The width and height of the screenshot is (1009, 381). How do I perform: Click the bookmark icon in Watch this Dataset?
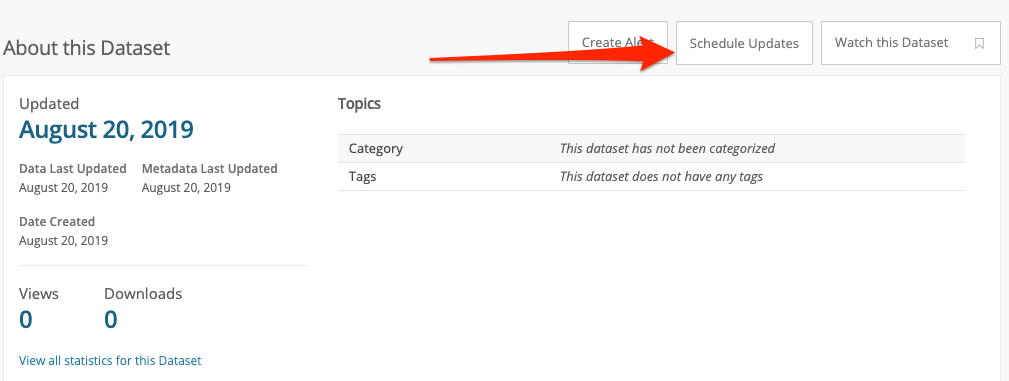[x=979, y=44]
